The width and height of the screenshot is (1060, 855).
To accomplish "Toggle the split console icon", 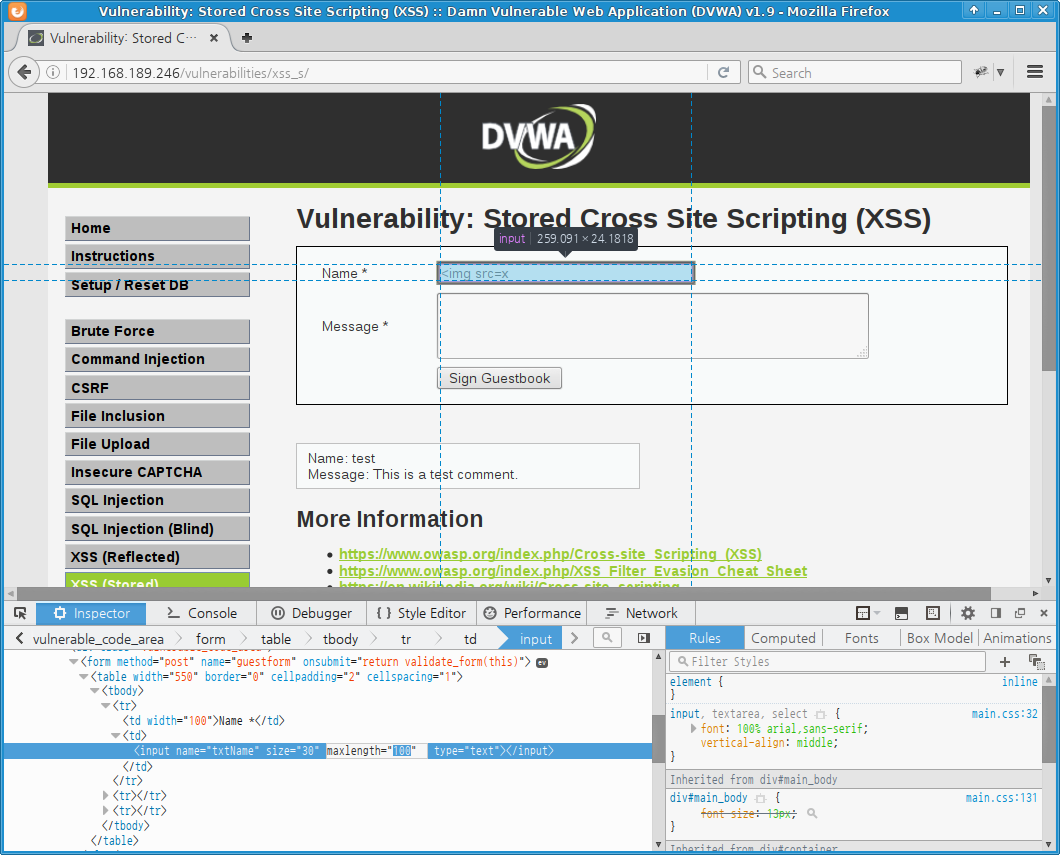I will (901, 613).
